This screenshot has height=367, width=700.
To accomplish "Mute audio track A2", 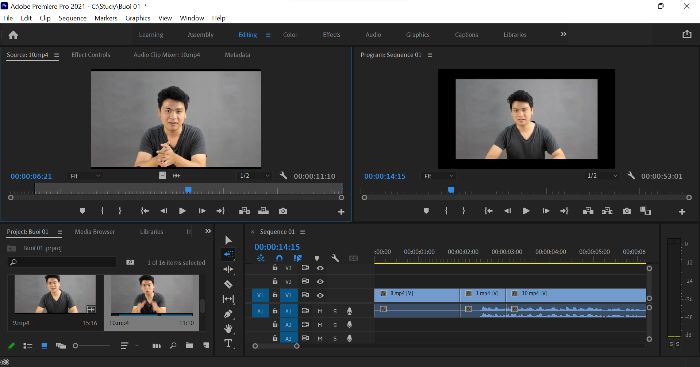I will pyautogui.click(x=320, y=325).
